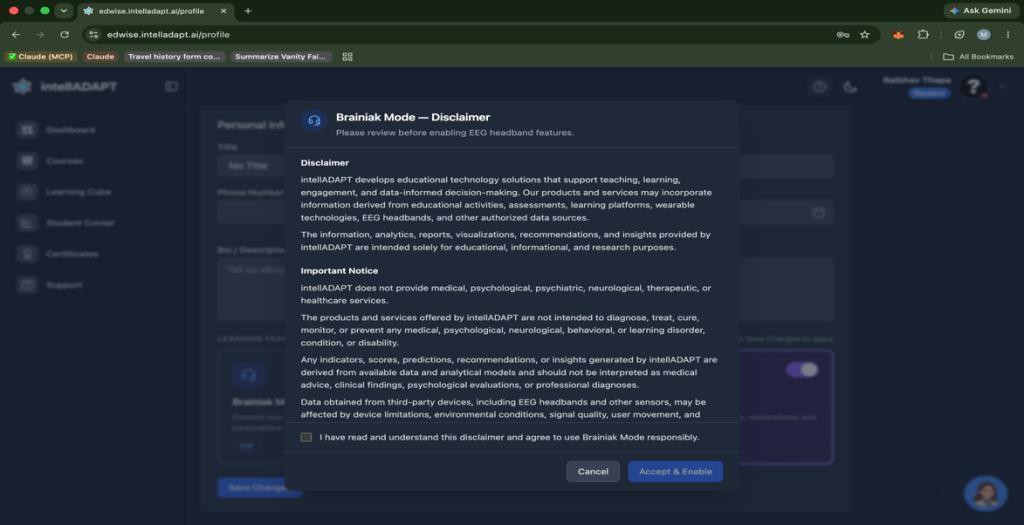Expand the tab search dropdown arrow
This screenshot has width=1024, height=525.
pos(63,11)
